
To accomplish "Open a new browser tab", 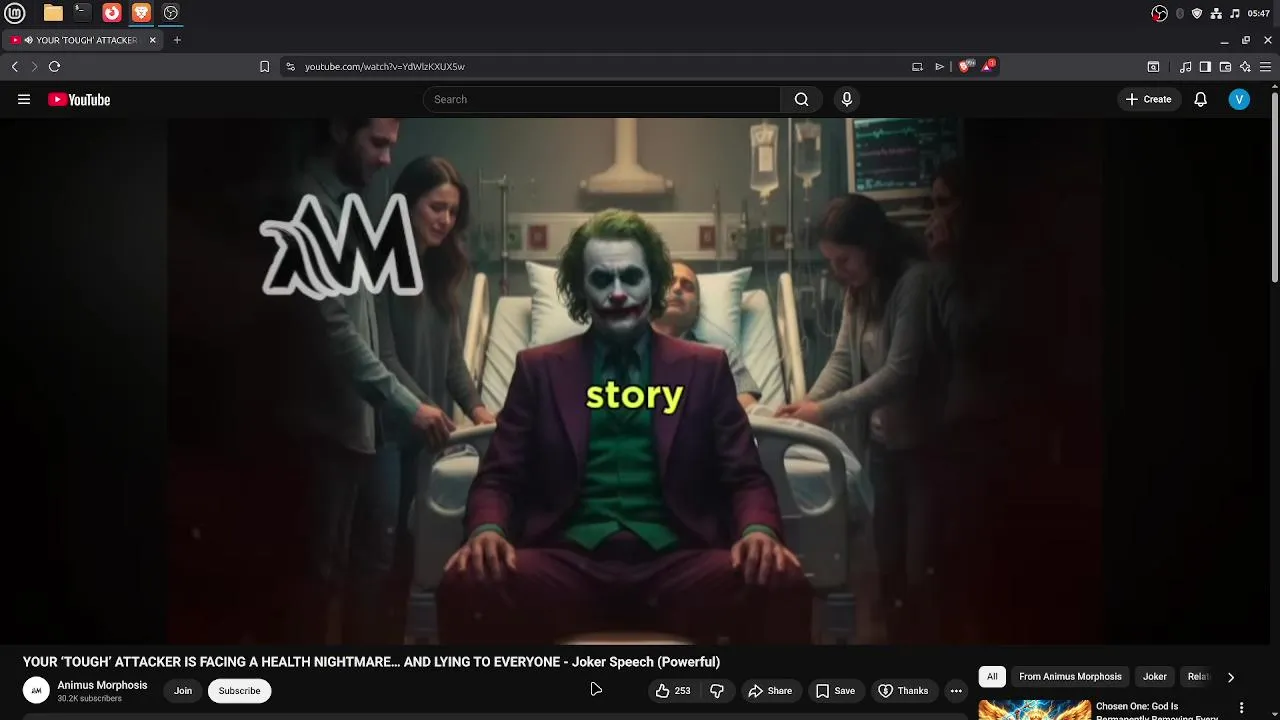I will [x=177, y=40].
